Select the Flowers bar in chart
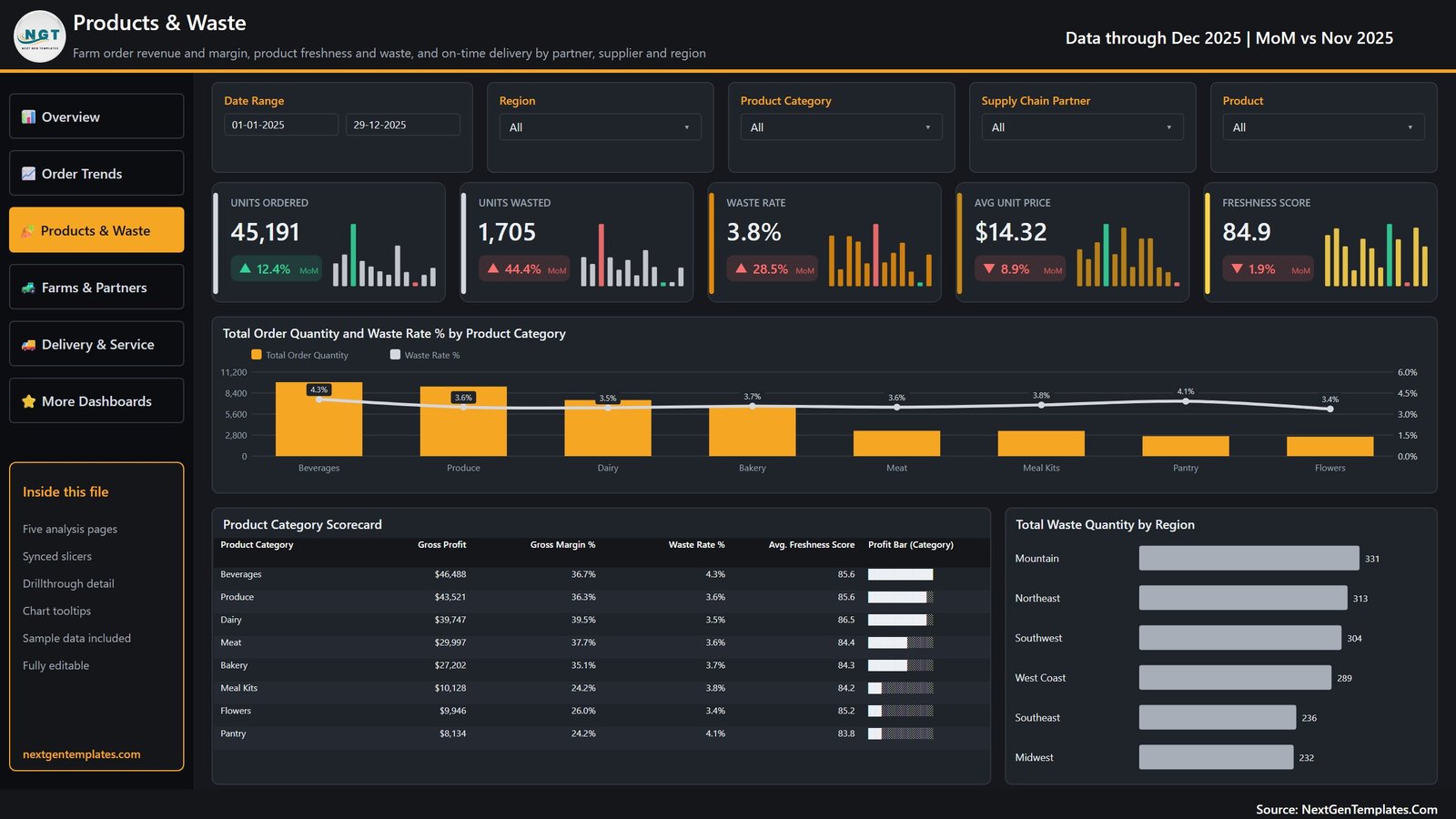Viewport: 1456px width, 819px height. (x=1330, y=446)
